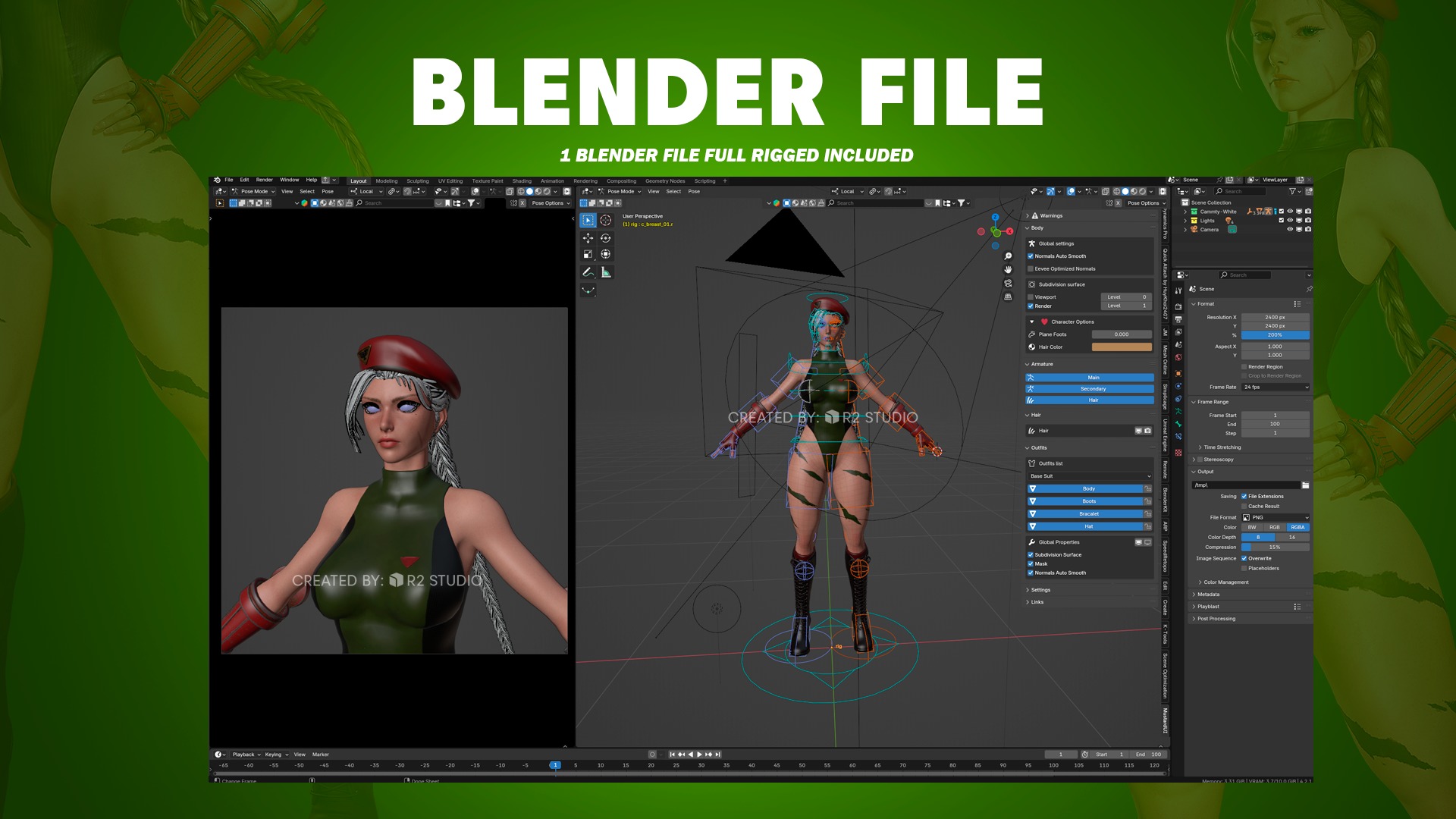
Task: Select the Measure tool
Action: point(605,271)
